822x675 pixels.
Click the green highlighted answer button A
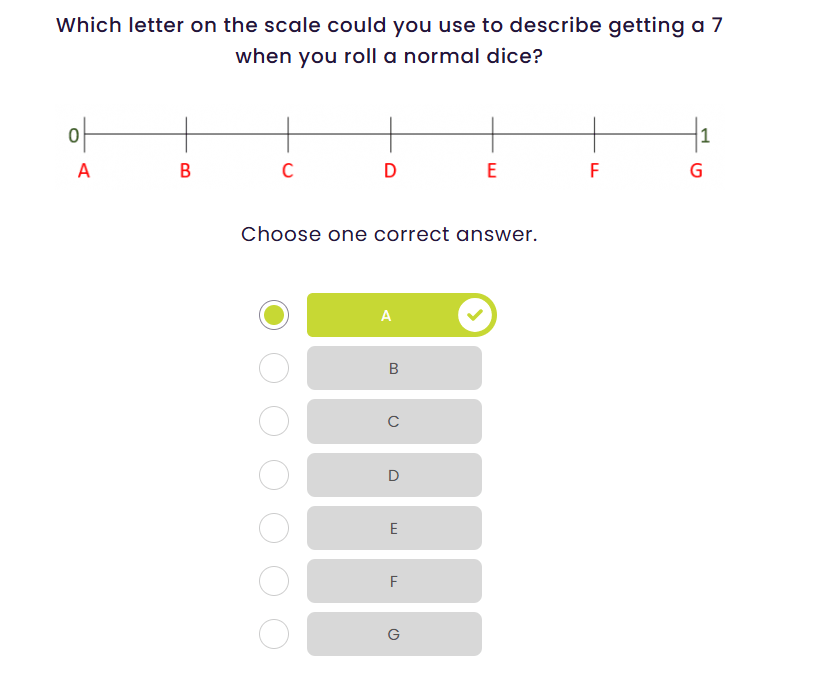385,316
